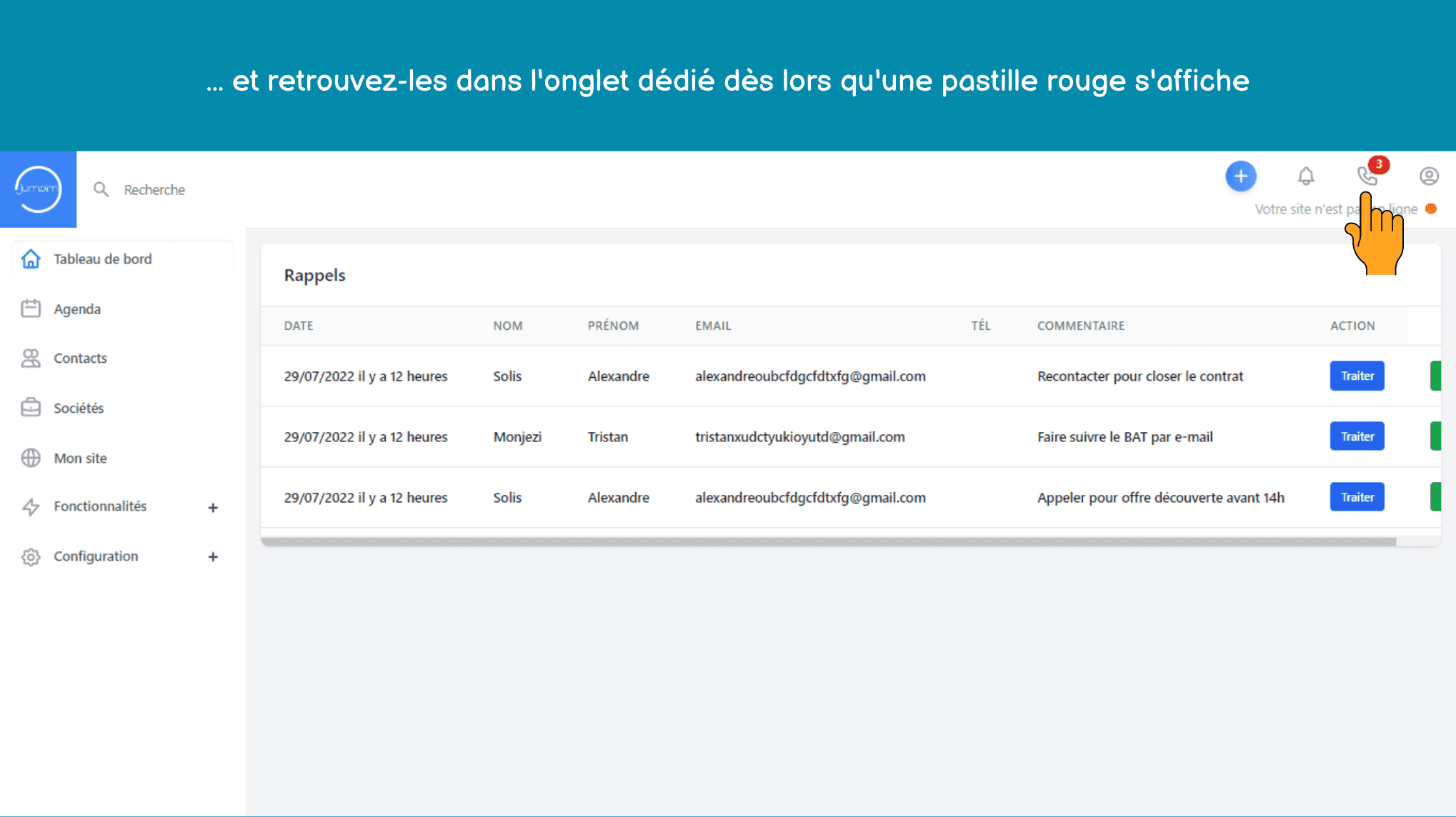Click the DATE column header

(x=299, y=326)
